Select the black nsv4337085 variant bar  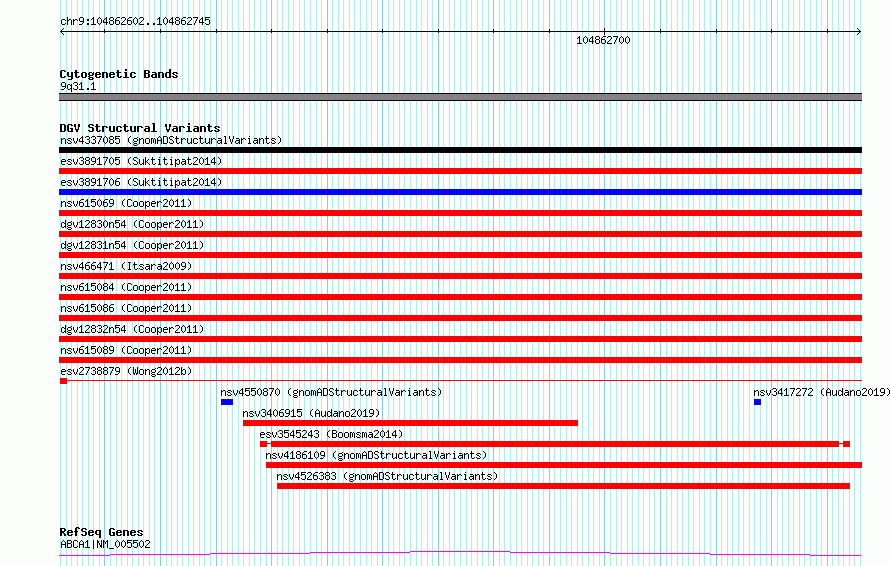point(460,150)
